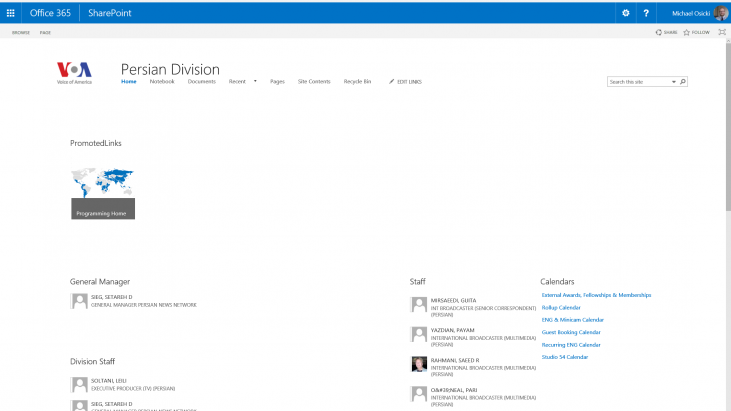Go to the Home navigation link
731x411 pixels.
pos(129,82)
